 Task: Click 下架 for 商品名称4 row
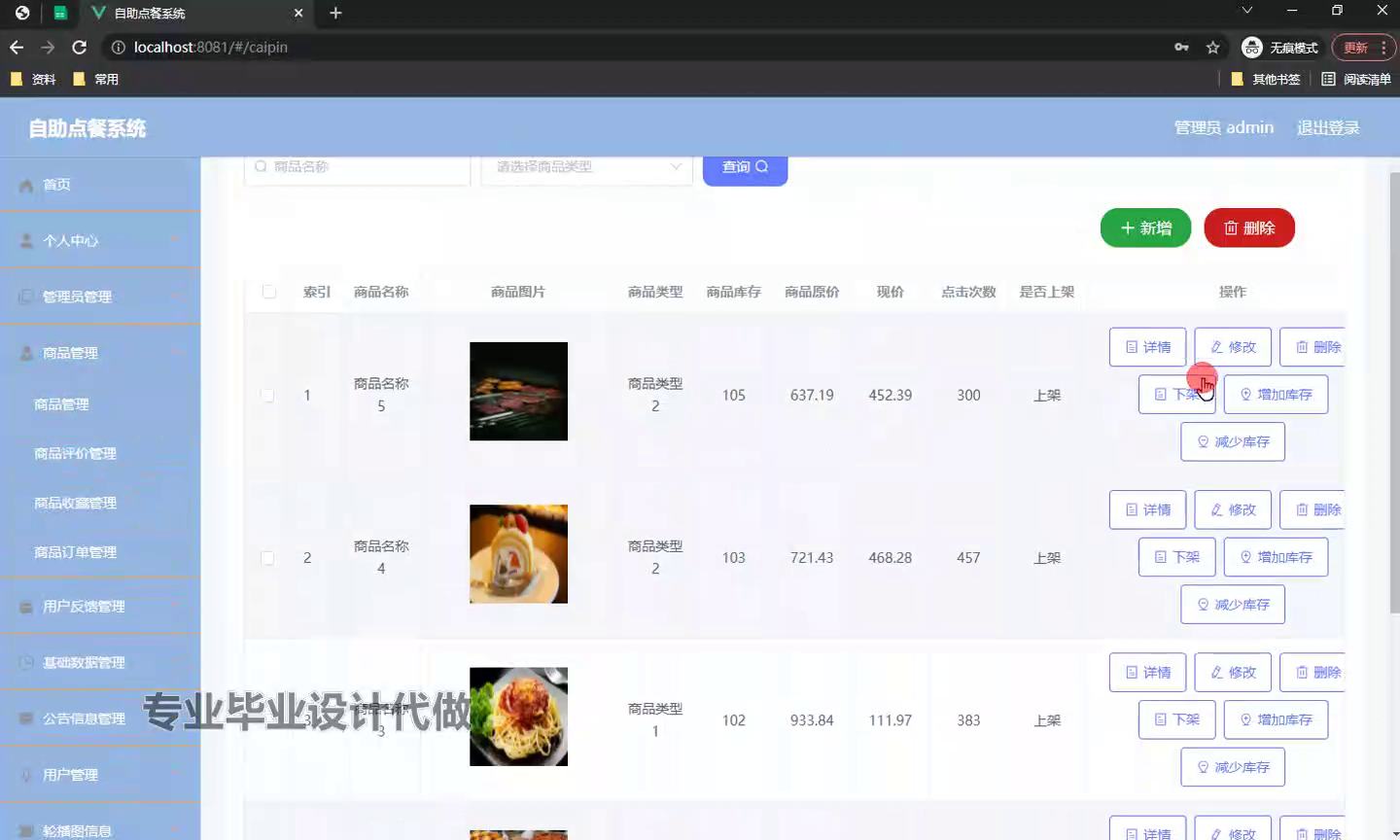point(1176,557)
